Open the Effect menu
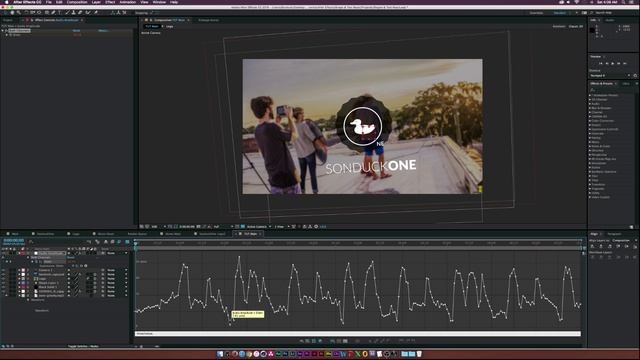This screenshot has height=360, width=640. [110, 2]
